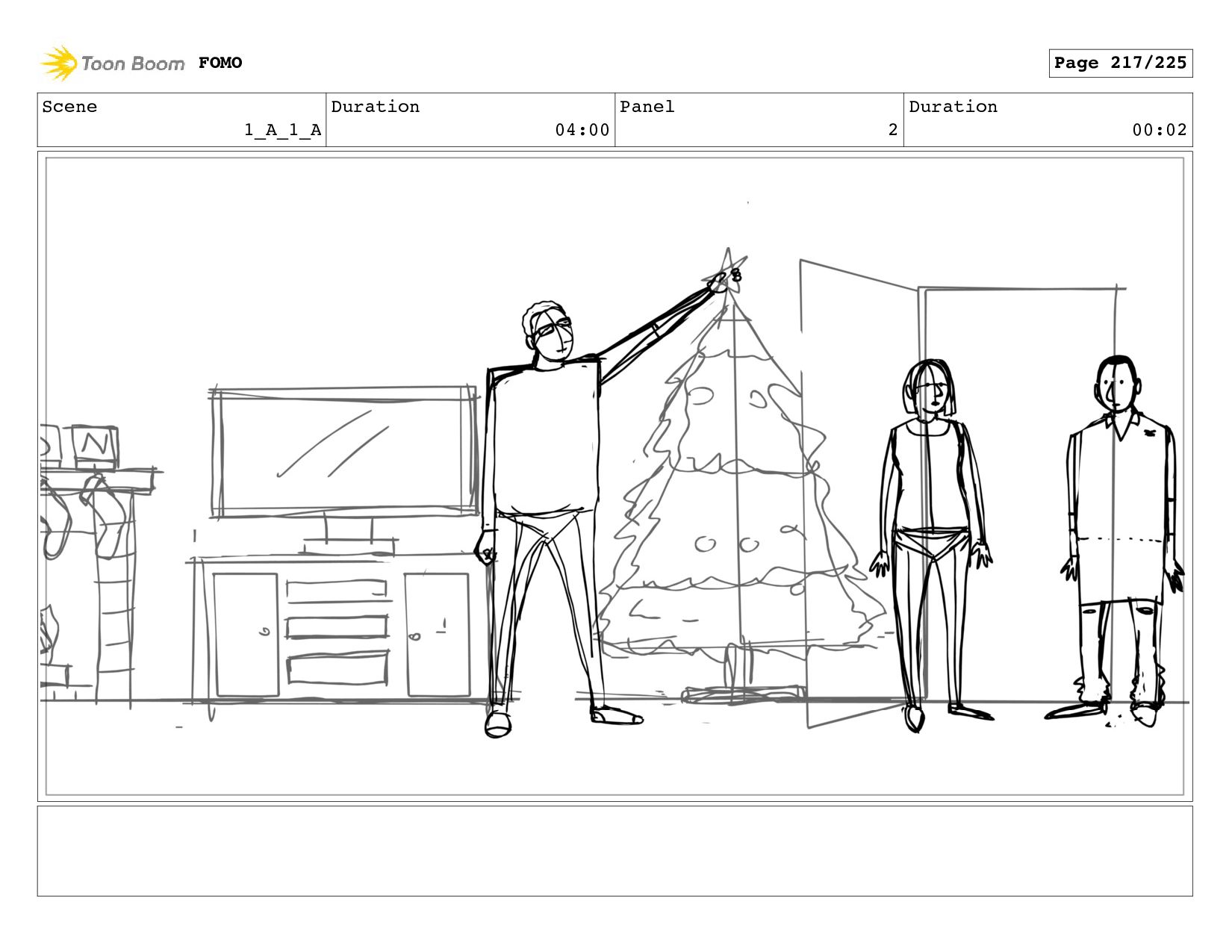Click the FOMO project title

[x=220, y=63]
